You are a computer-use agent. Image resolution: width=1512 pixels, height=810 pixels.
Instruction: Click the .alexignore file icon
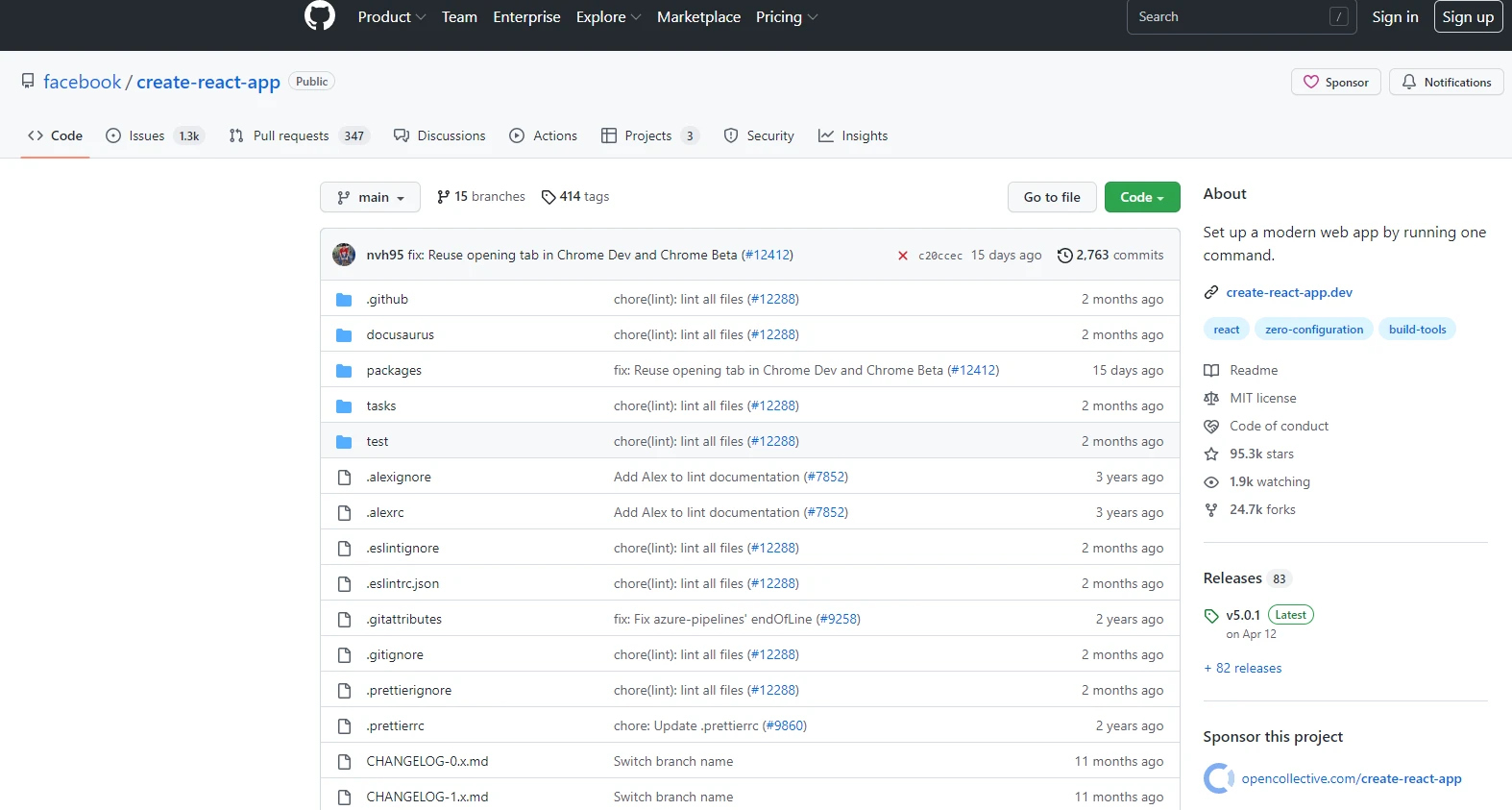pyautogui.click(x=344, y=478)
